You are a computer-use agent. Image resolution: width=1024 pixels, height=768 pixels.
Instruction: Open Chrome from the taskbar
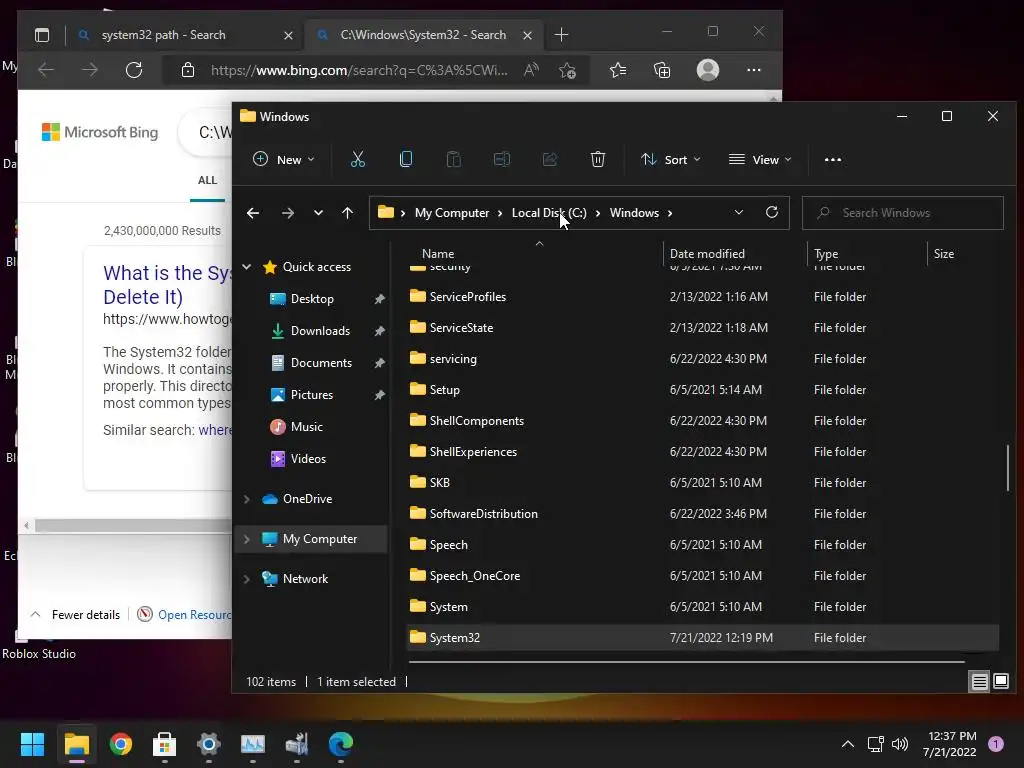121,744
